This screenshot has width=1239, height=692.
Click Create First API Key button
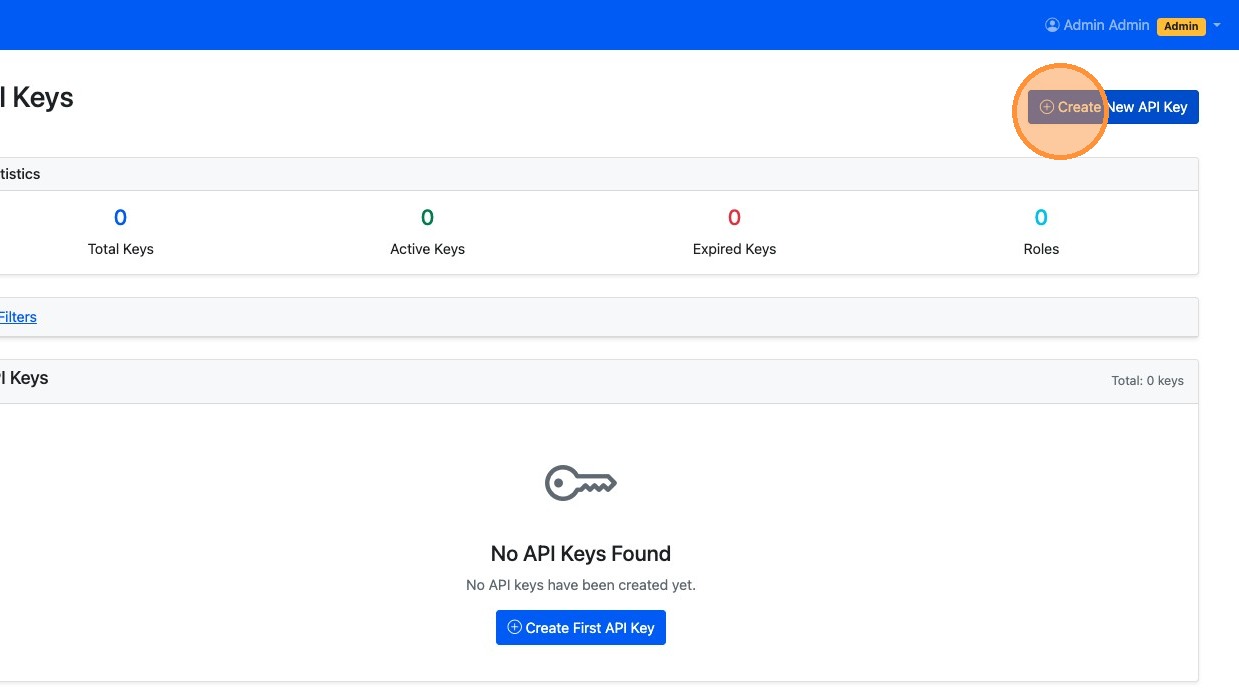[581, 628]
